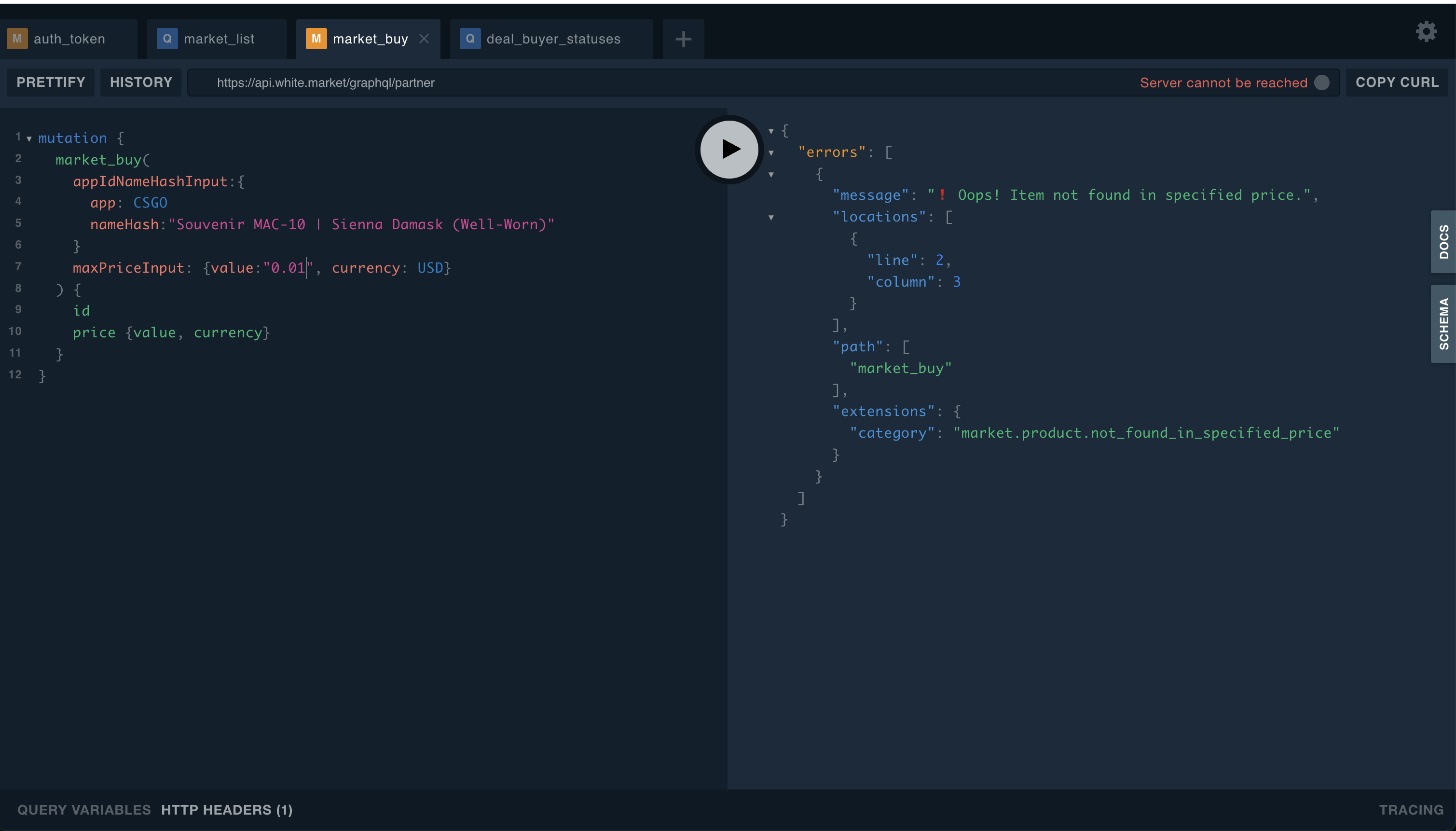Click the Q query badge on market_list tab
The width and height of the screenshot is (1456, 831).
167,39
